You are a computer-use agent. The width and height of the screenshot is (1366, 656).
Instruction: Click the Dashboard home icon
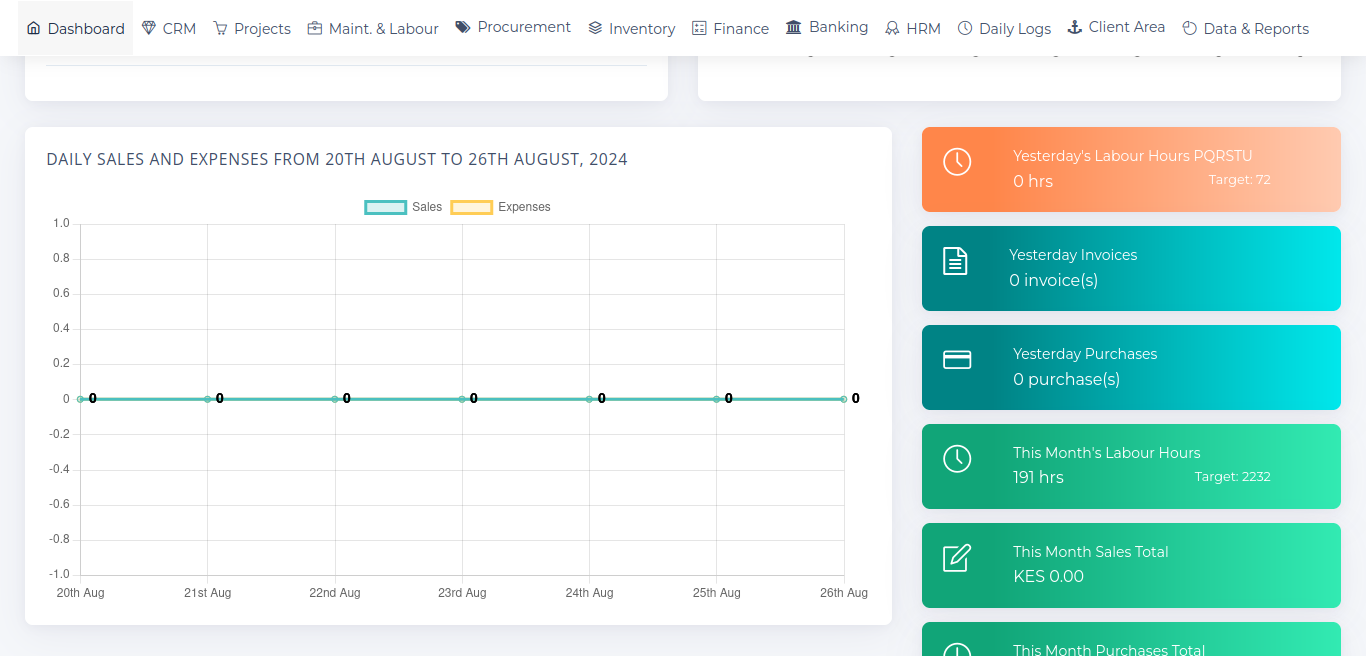point(34,28)
